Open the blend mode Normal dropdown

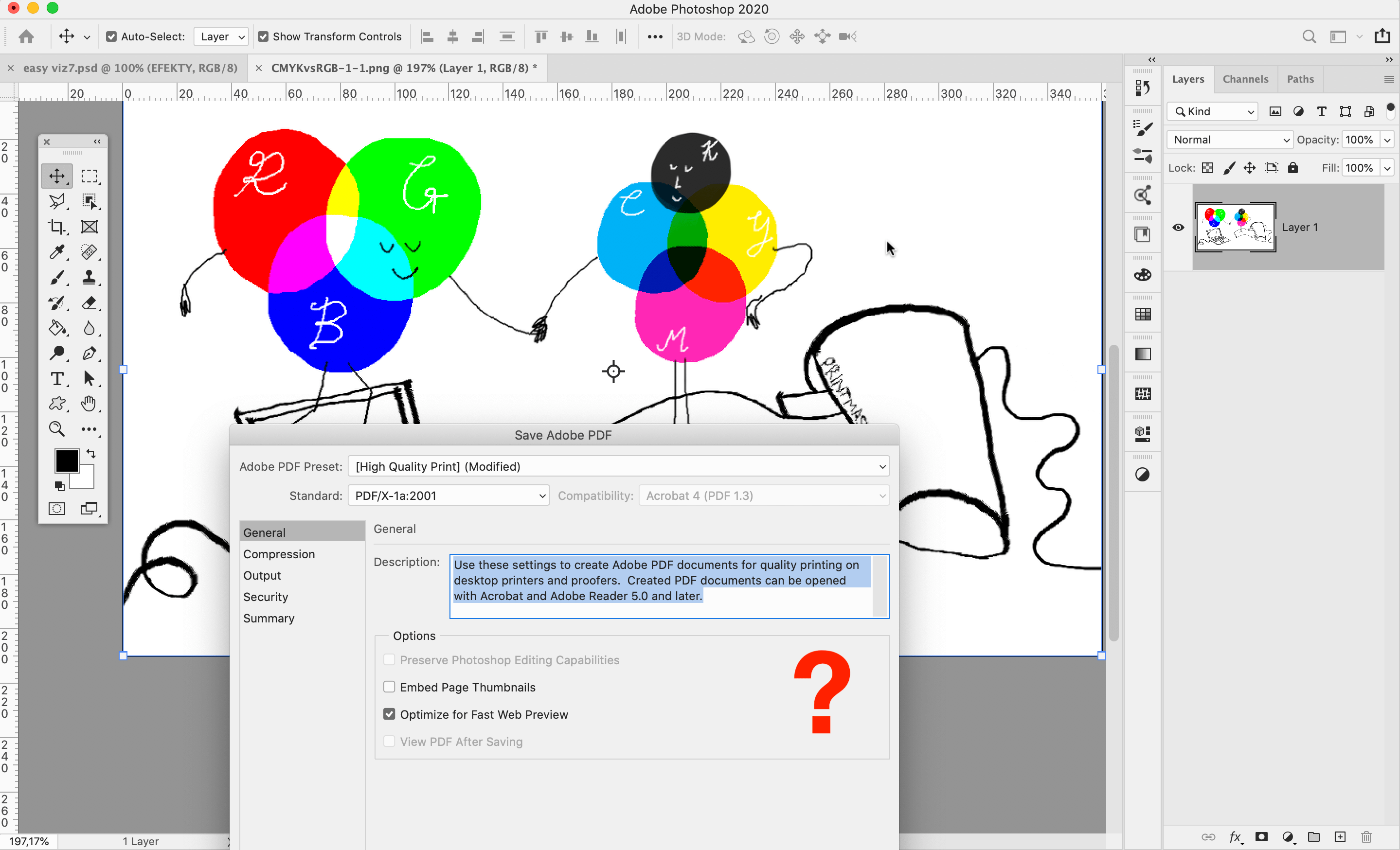pos(1230,140)
